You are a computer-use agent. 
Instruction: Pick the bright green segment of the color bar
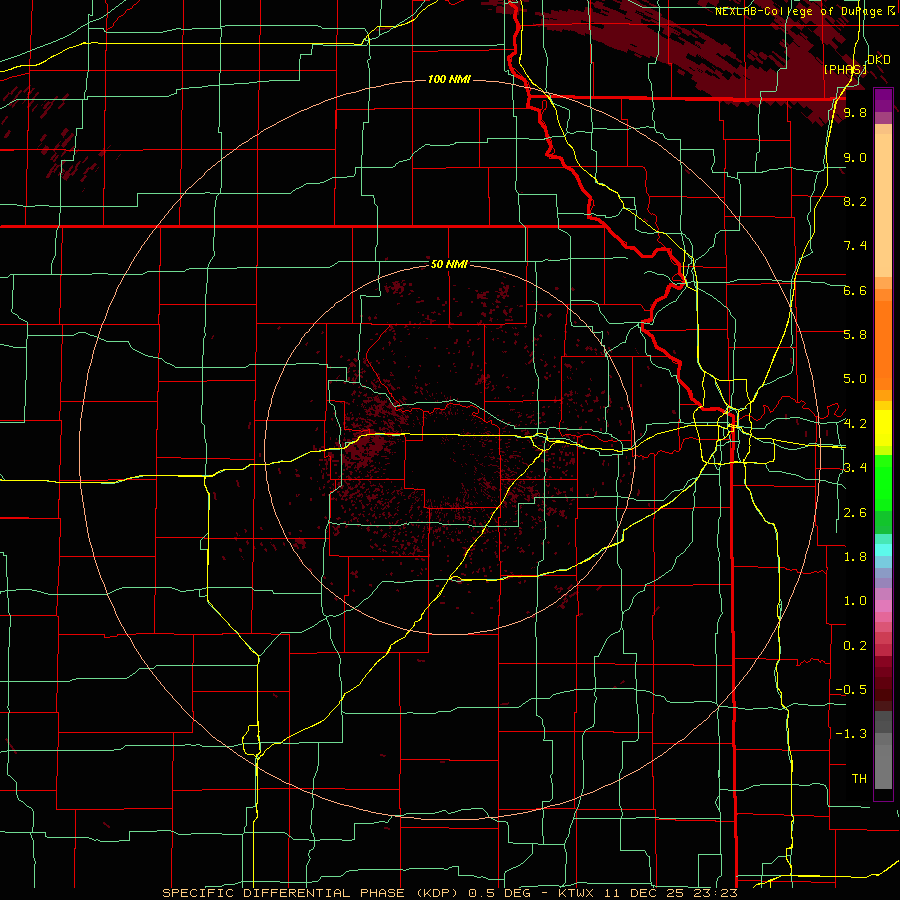coord(883,483)
